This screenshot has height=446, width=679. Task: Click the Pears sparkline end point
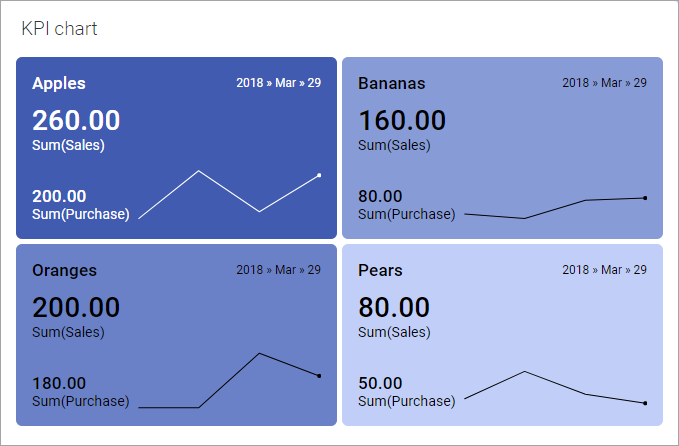point(645,403)
